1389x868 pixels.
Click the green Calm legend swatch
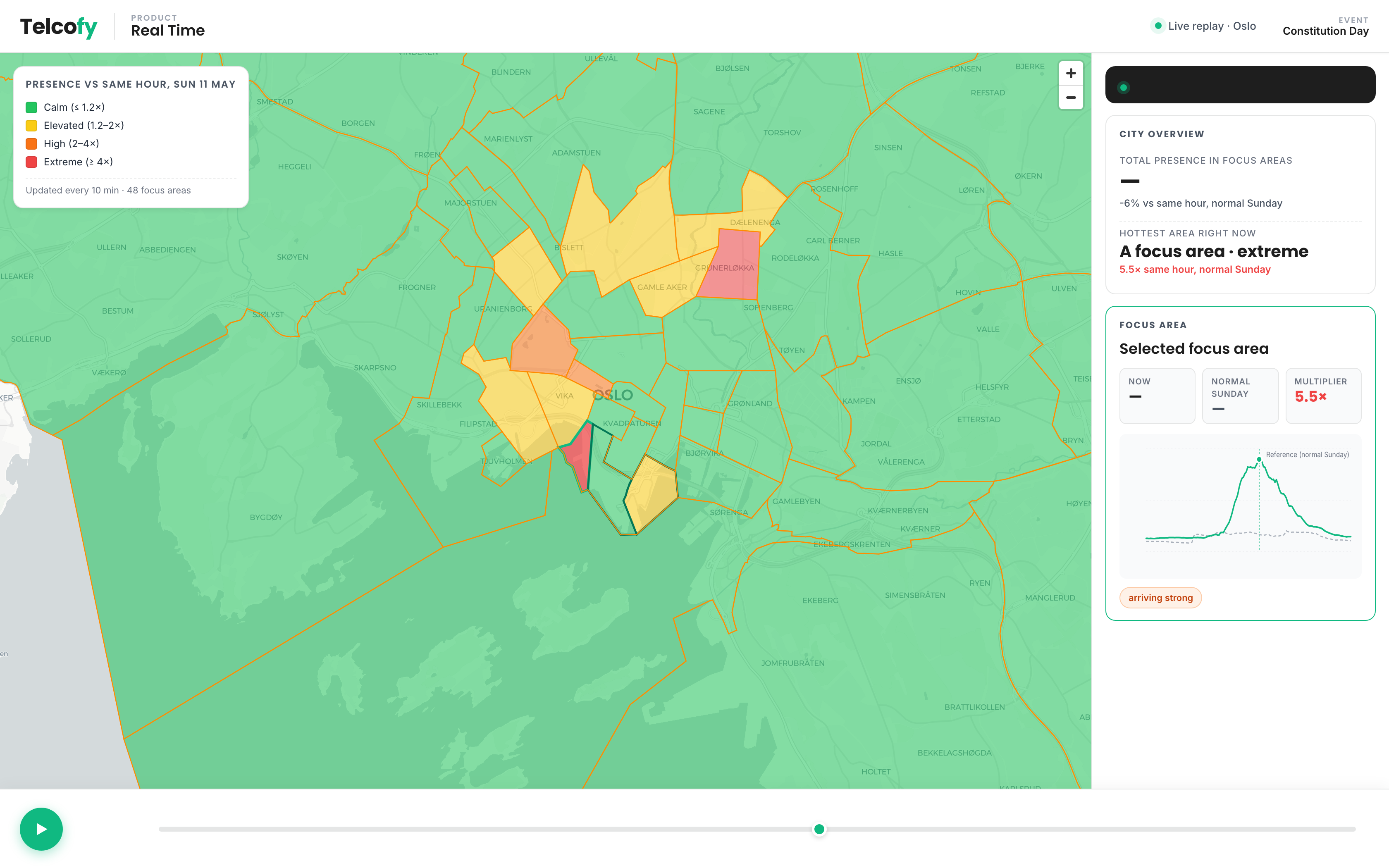(31, 107)
